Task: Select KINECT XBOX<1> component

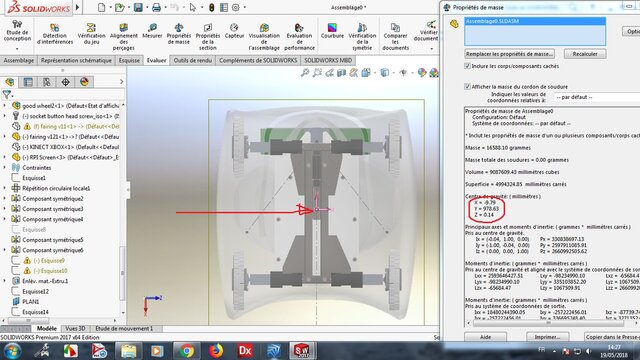Action: click(x=70, y=147)
